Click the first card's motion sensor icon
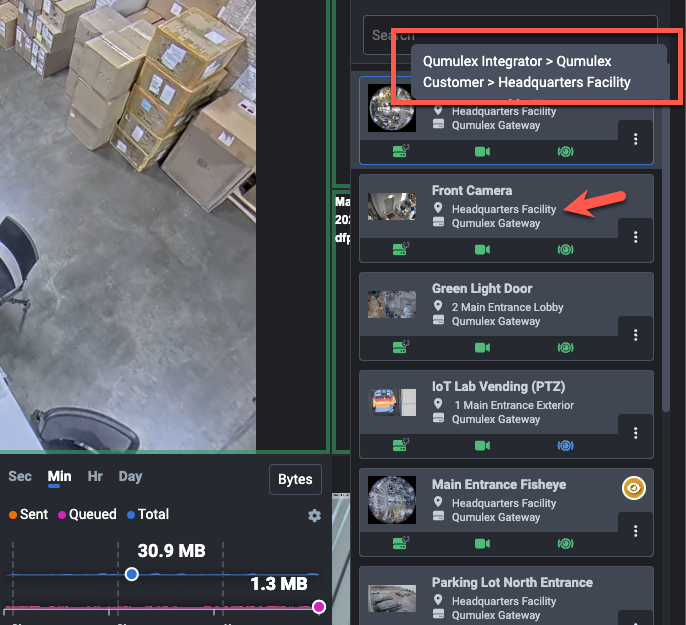Image resolution: width=686 pixels, height=625 pixels. coord(565,152)
